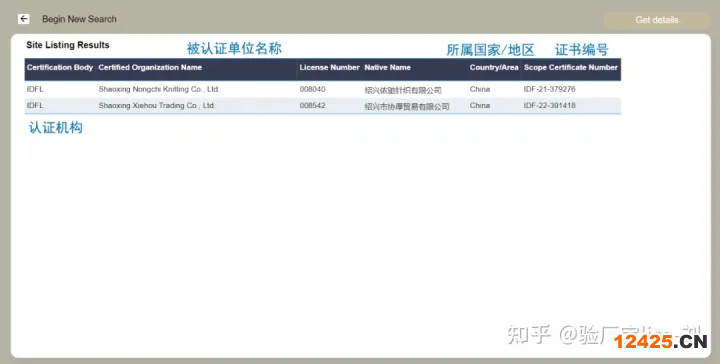Click the back arrow icon
This screenshot has height=364, width=720.
click(23, 19)
